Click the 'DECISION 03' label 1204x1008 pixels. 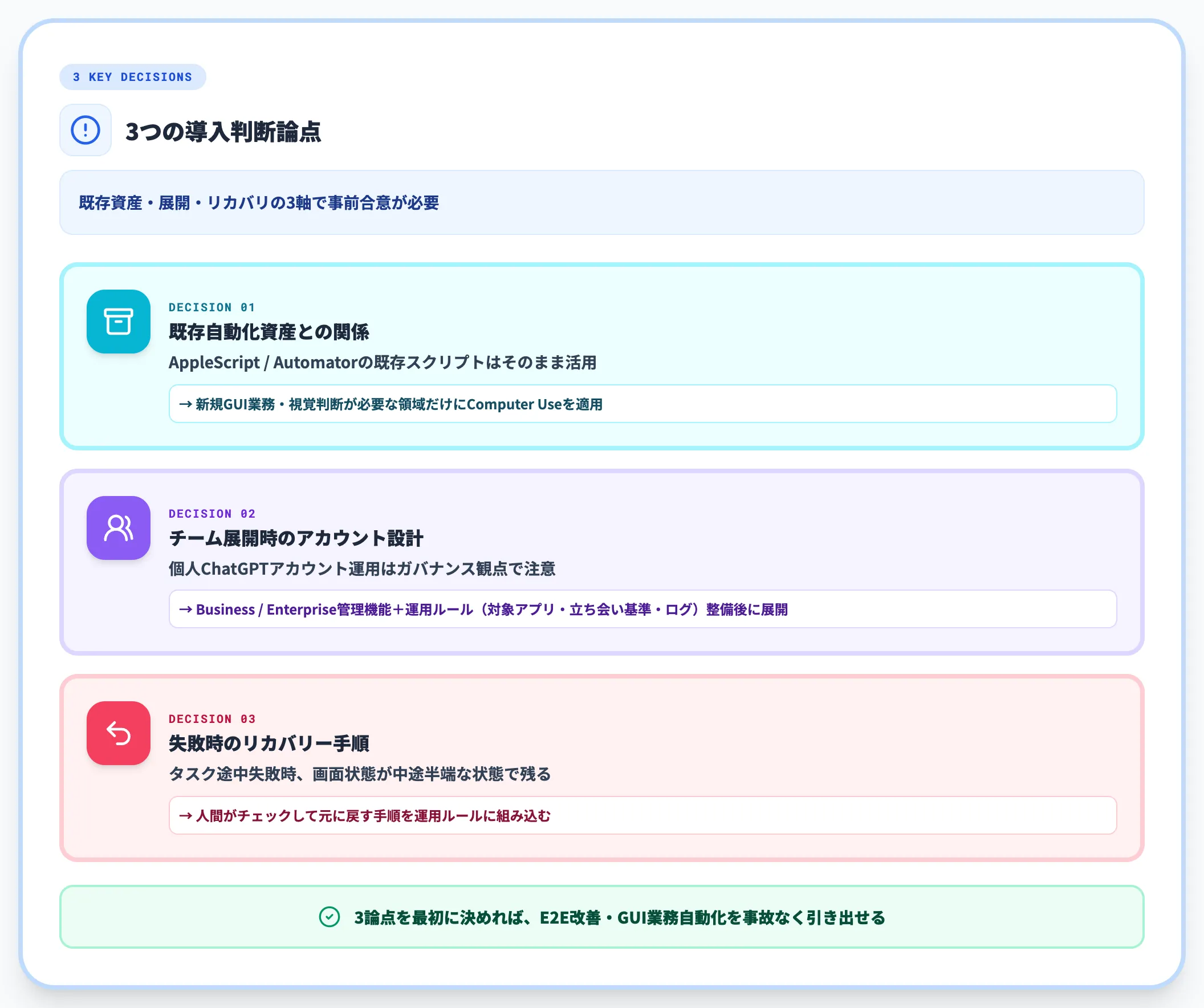click(x=211, y=719)
